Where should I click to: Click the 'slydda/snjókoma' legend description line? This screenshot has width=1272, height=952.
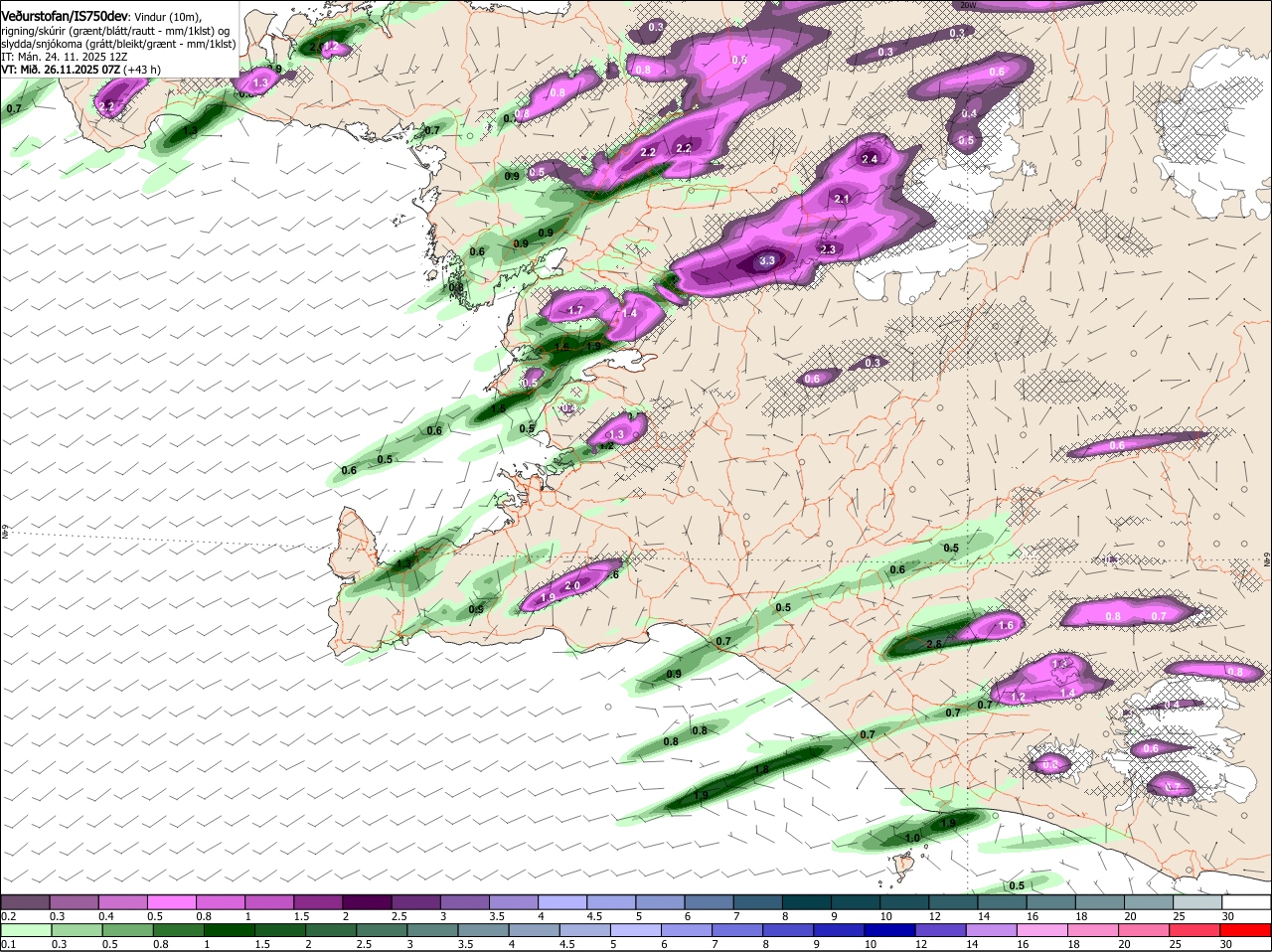click(x=118, y=44)
